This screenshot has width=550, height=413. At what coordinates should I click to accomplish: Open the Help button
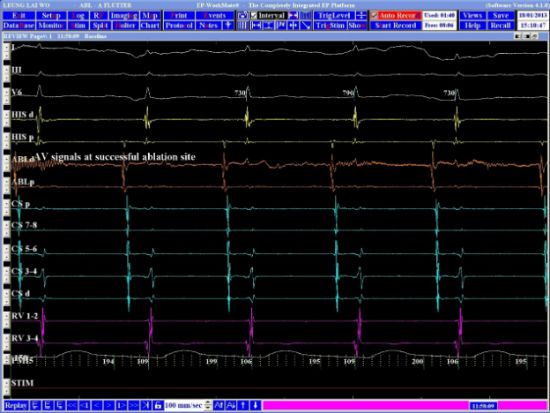(472, 26)
